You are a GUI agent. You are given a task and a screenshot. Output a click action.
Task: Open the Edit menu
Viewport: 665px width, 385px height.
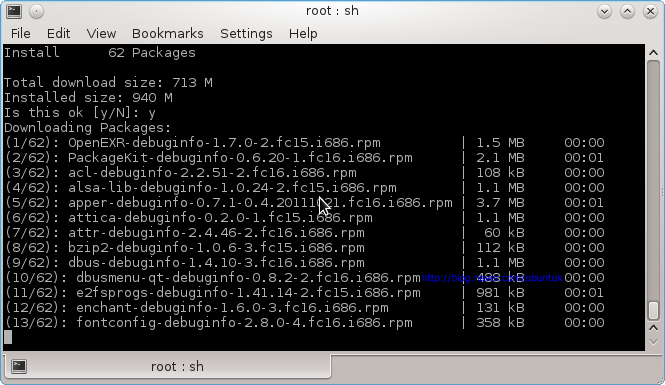[x=58, y=33]
